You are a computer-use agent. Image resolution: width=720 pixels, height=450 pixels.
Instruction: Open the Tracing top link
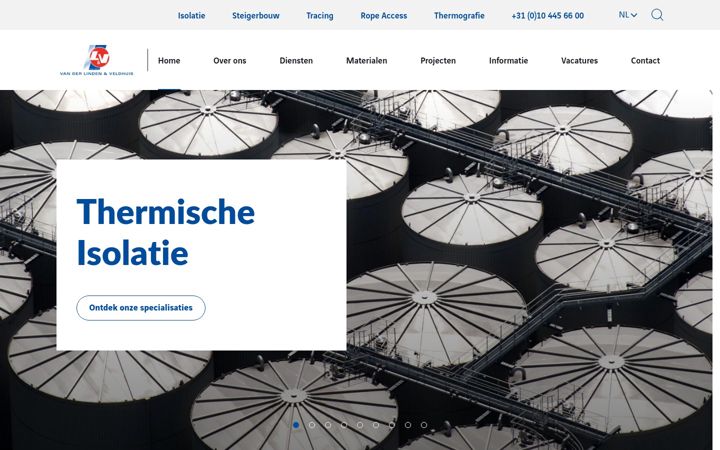pyautogui.click(x=320, y=16)
